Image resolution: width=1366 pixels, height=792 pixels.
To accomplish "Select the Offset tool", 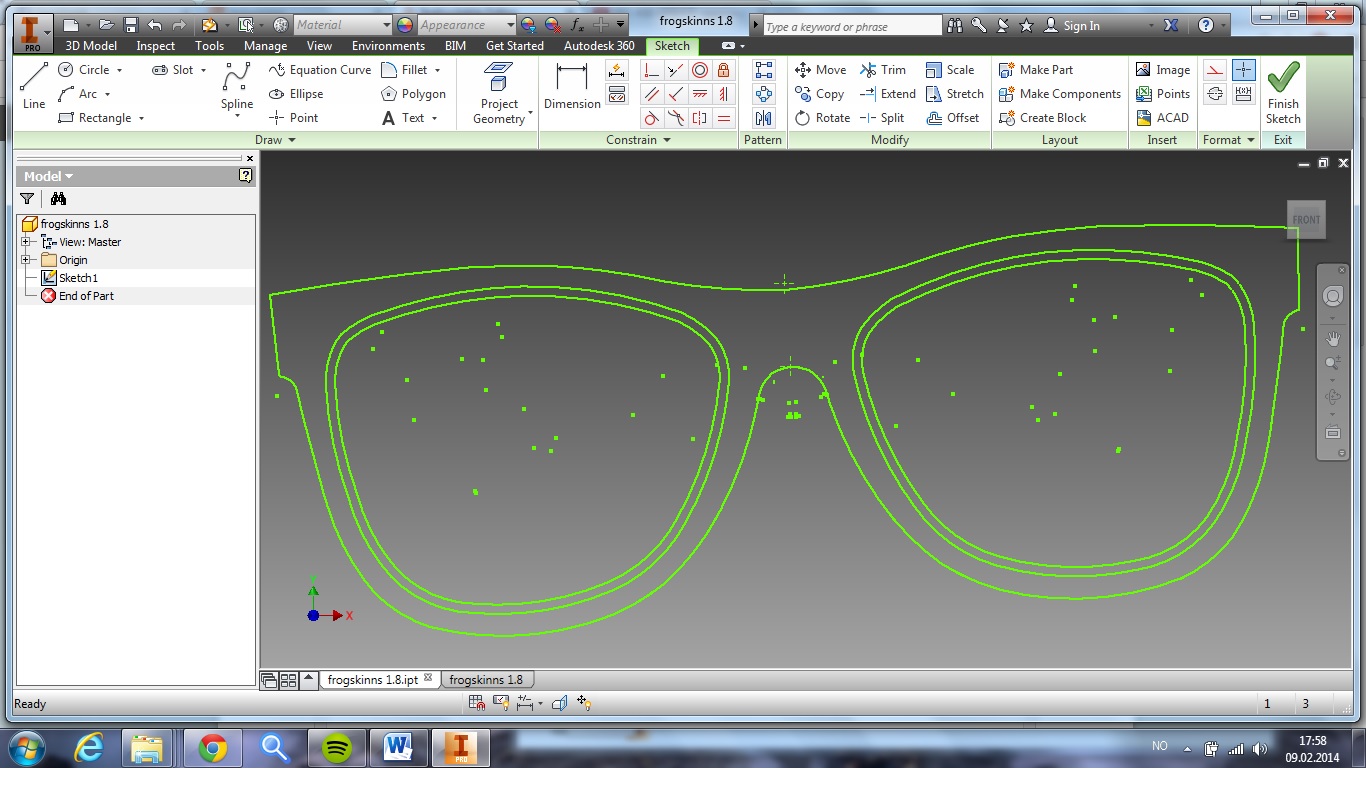I will pyautogui.click(x=953, y=118).
